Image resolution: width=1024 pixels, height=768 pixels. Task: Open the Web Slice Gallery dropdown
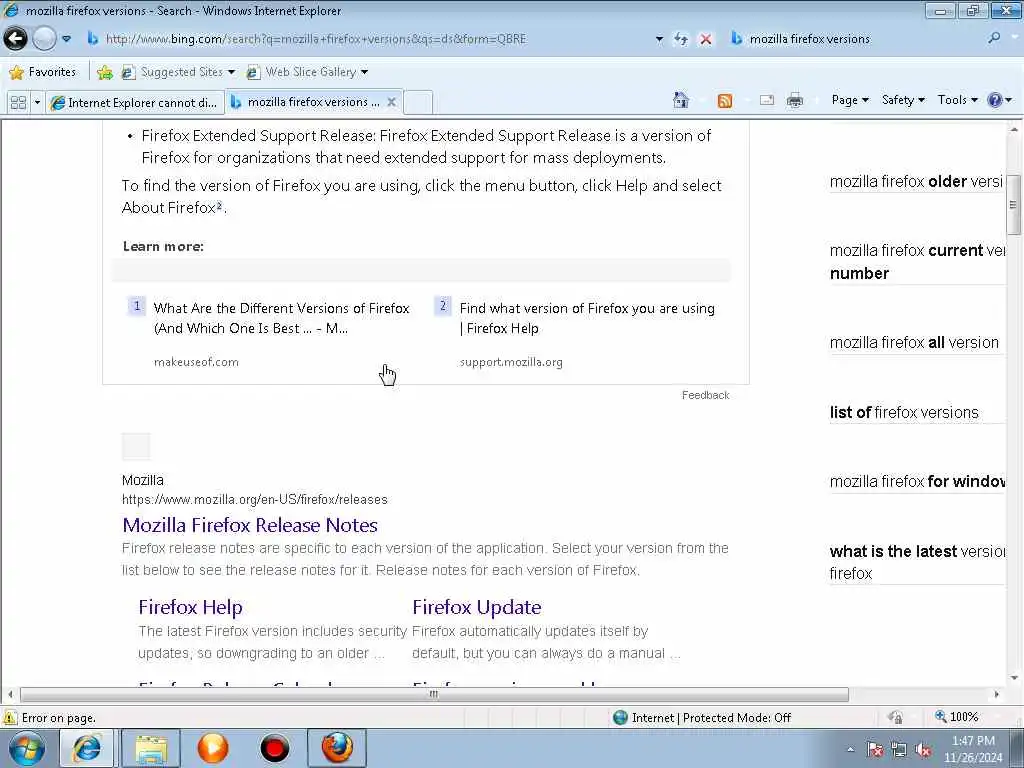(x=307, y=72)
